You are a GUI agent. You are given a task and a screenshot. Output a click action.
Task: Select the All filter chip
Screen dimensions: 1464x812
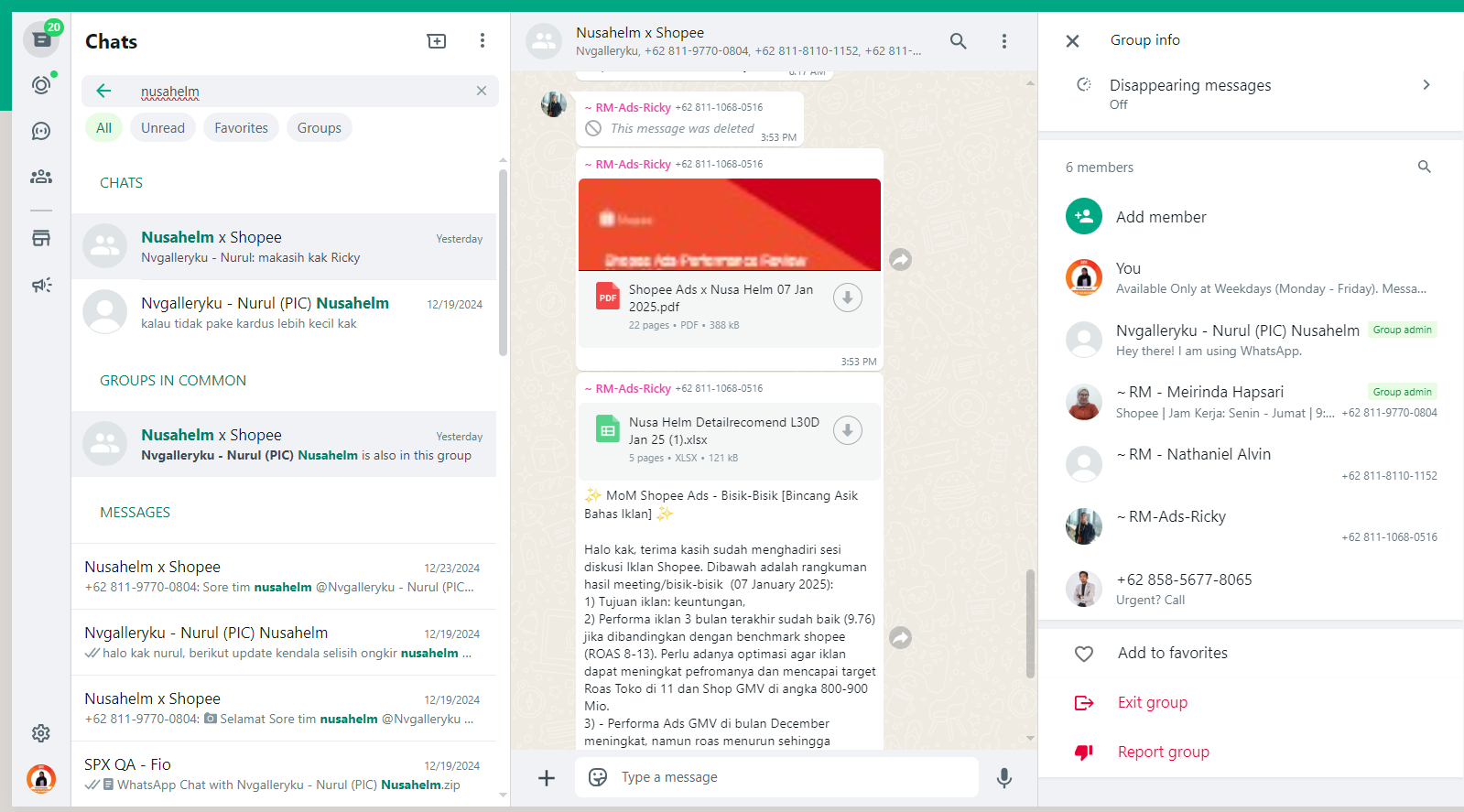click(104, 128)
